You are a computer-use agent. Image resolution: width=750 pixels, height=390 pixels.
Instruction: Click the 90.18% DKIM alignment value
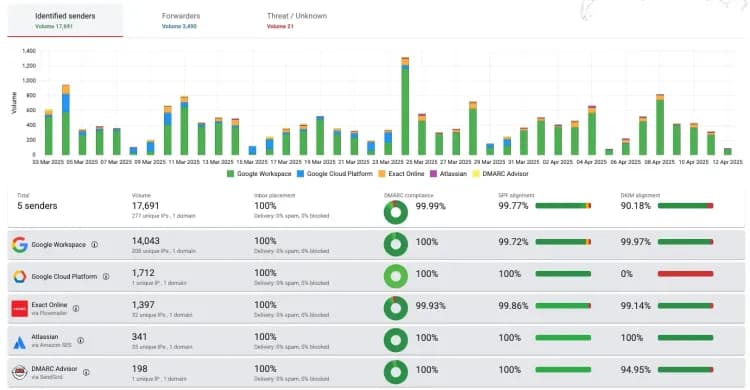coord(636,206)
